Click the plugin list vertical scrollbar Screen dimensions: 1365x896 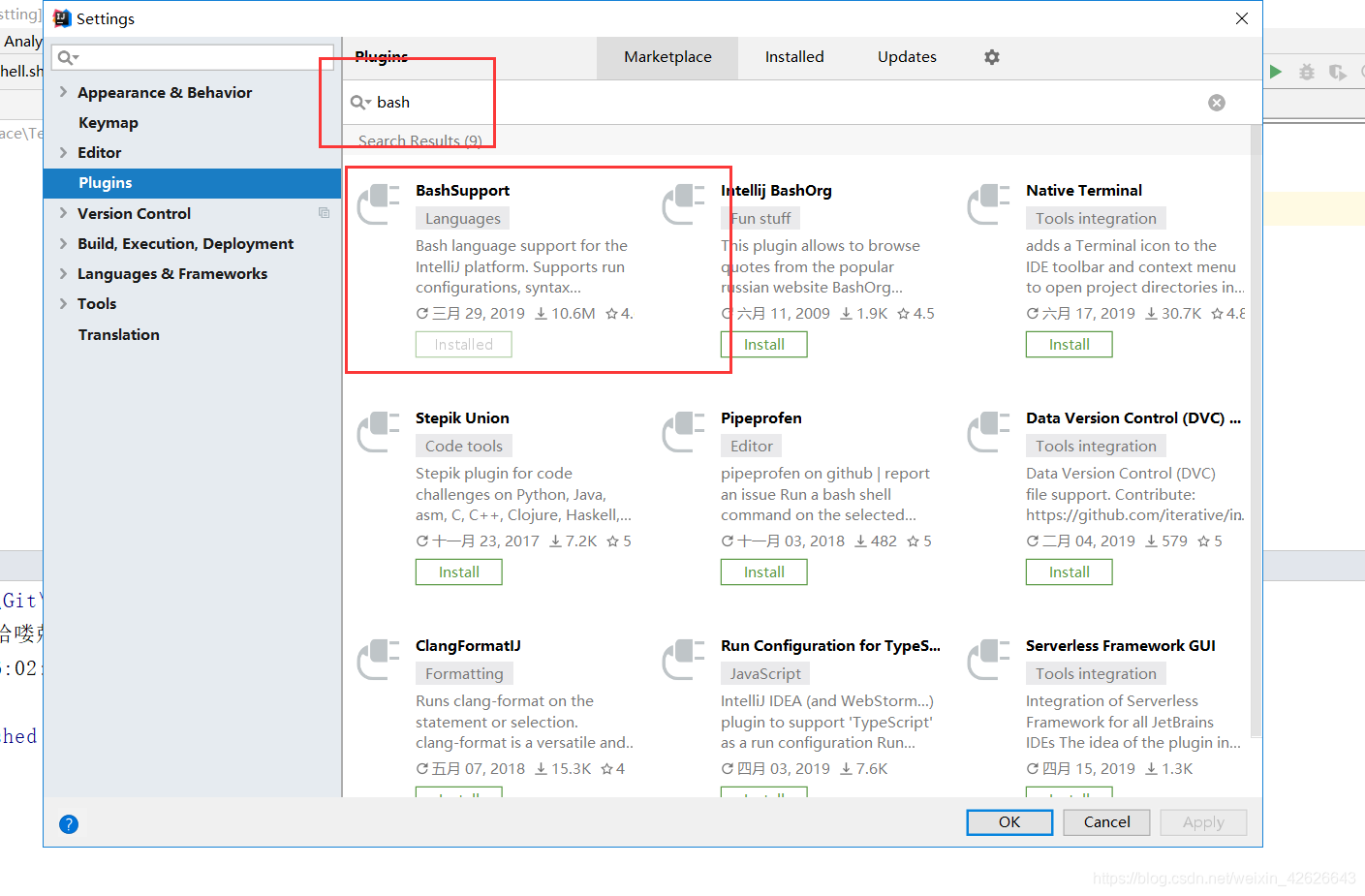[x=1256, y=431]
